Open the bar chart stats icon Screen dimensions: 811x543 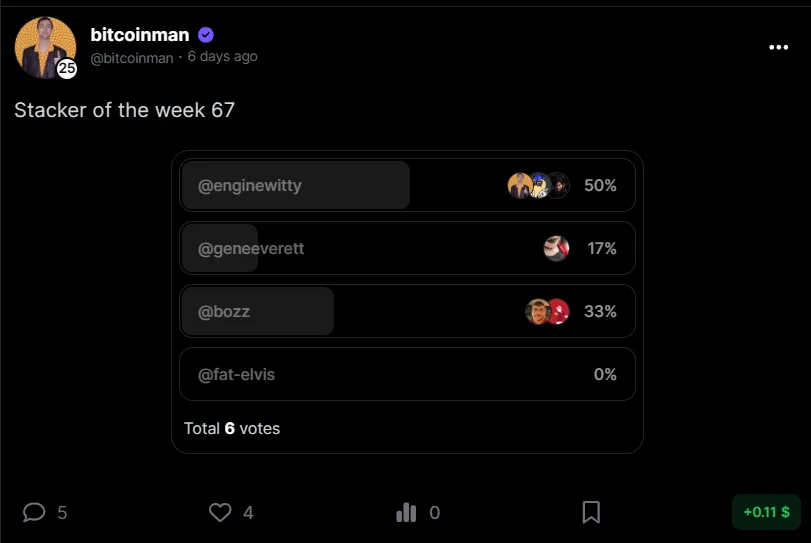(406, 512)
